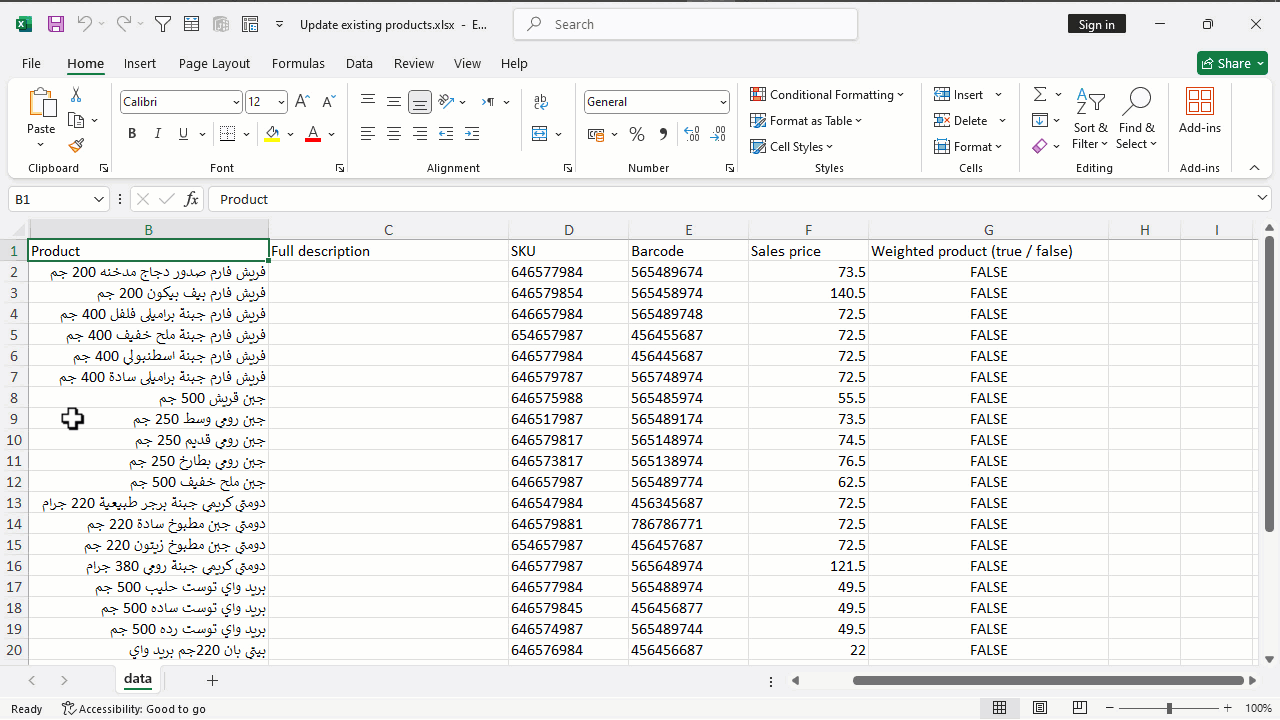Toggle Wrap Text button
Image resolution: width=1280 pixels, height=720 pixels.
540,102
